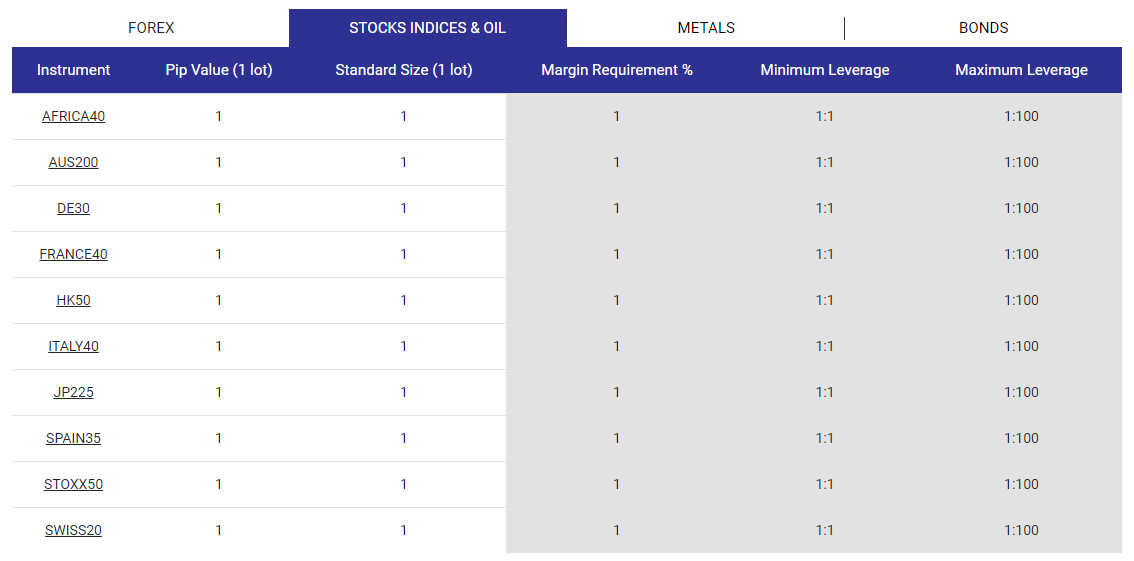Select JP225 minimum leverage 1:1 cell

pyautogui.click(x=824, y=393)
